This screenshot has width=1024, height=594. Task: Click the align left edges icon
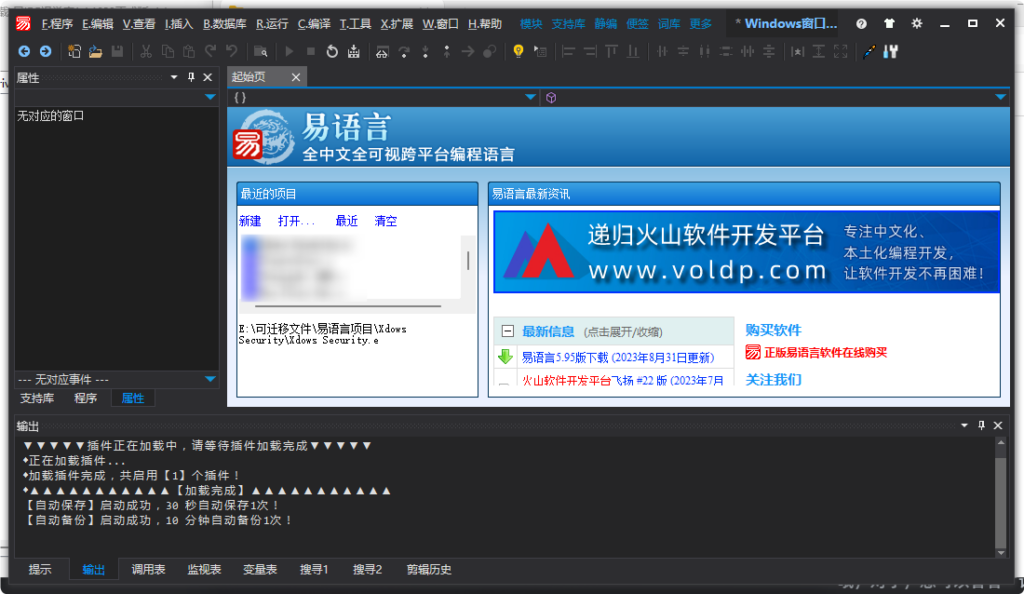click(569, 51)
